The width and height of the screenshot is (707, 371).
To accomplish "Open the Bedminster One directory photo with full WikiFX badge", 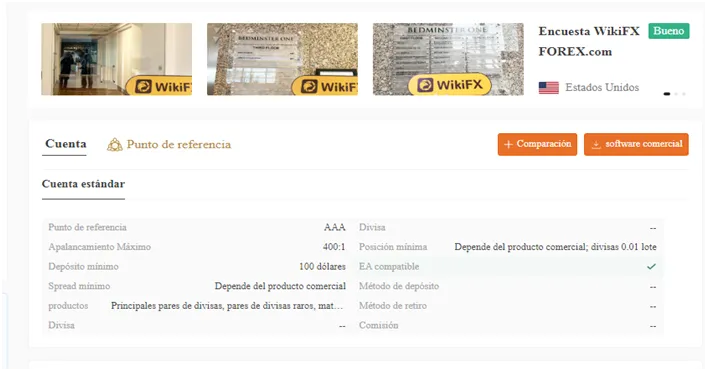I will click(448, 59).
